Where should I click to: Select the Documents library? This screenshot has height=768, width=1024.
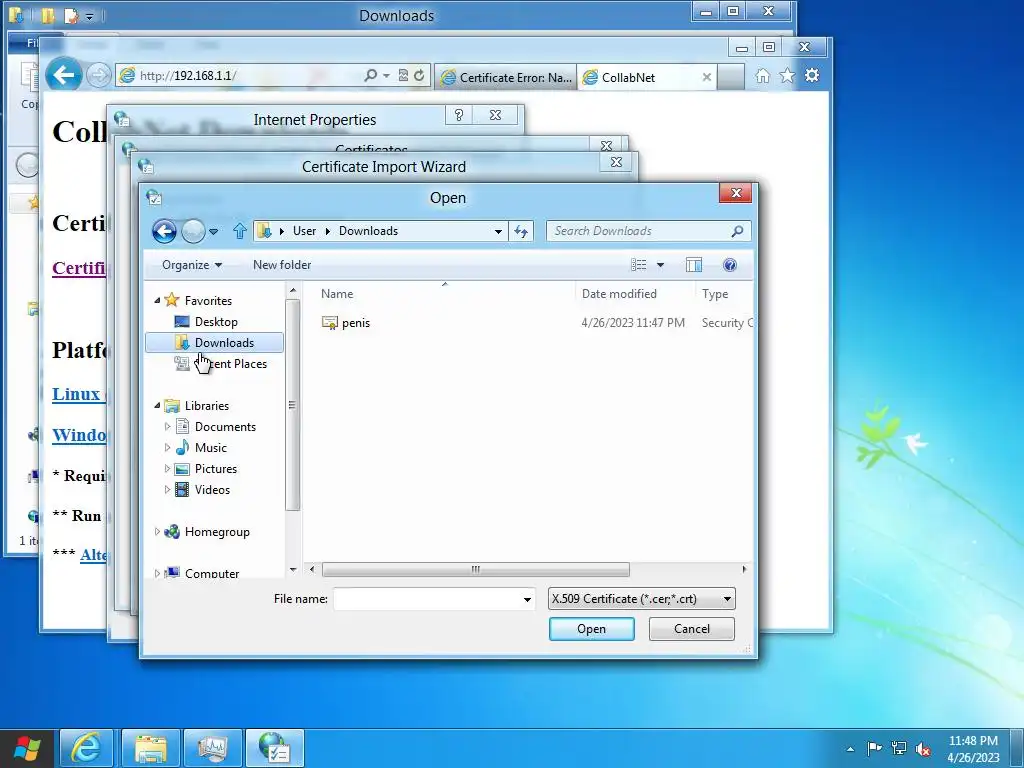click(225, 427)
